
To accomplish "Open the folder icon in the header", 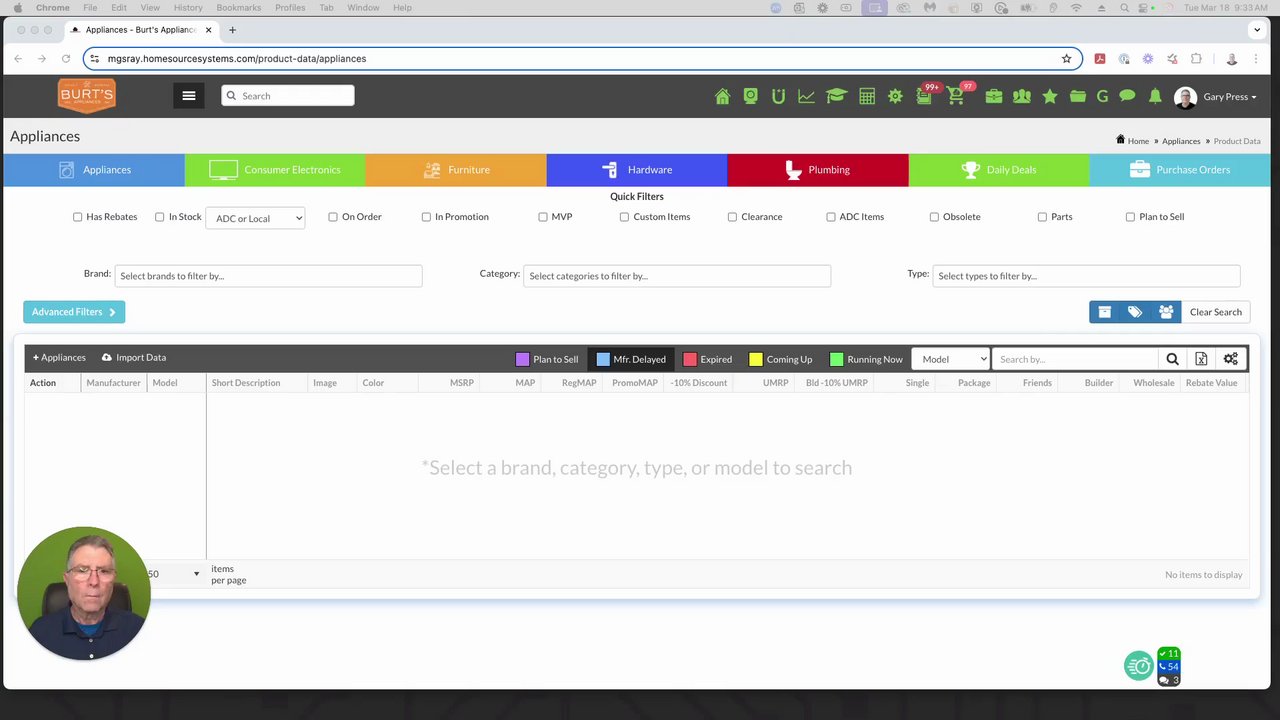I will click(x=1077, y=96).
